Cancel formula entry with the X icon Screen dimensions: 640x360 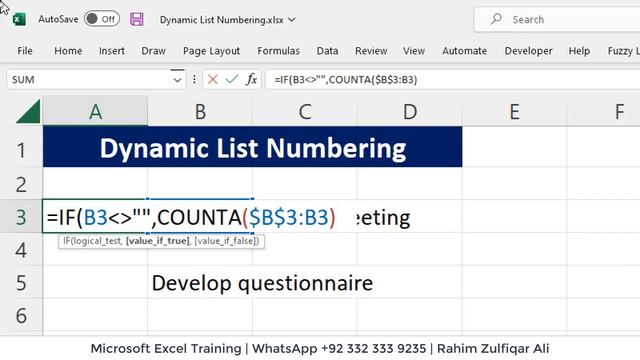[x=212, y=79]
